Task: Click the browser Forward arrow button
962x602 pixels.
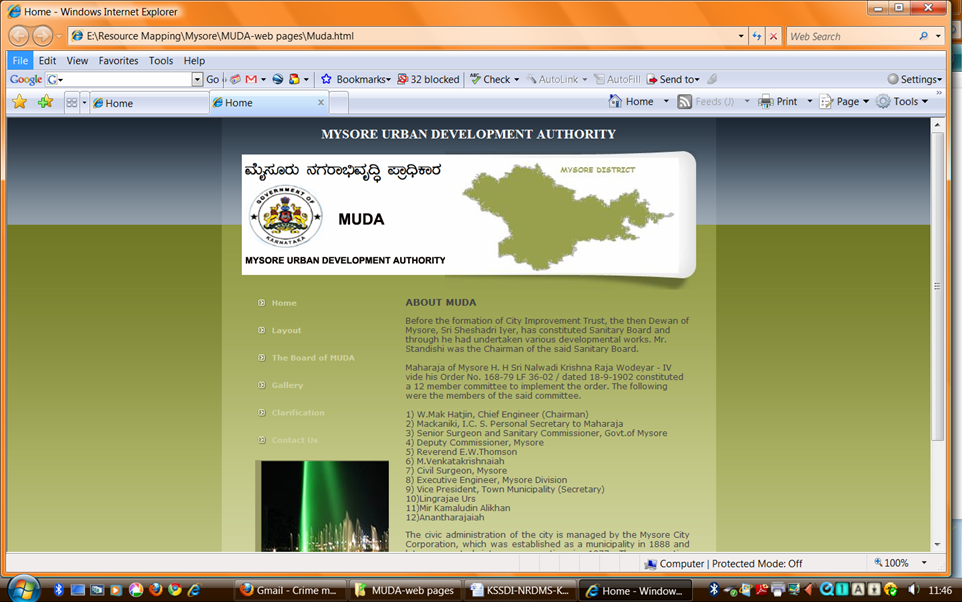Action: pos(42,36)
